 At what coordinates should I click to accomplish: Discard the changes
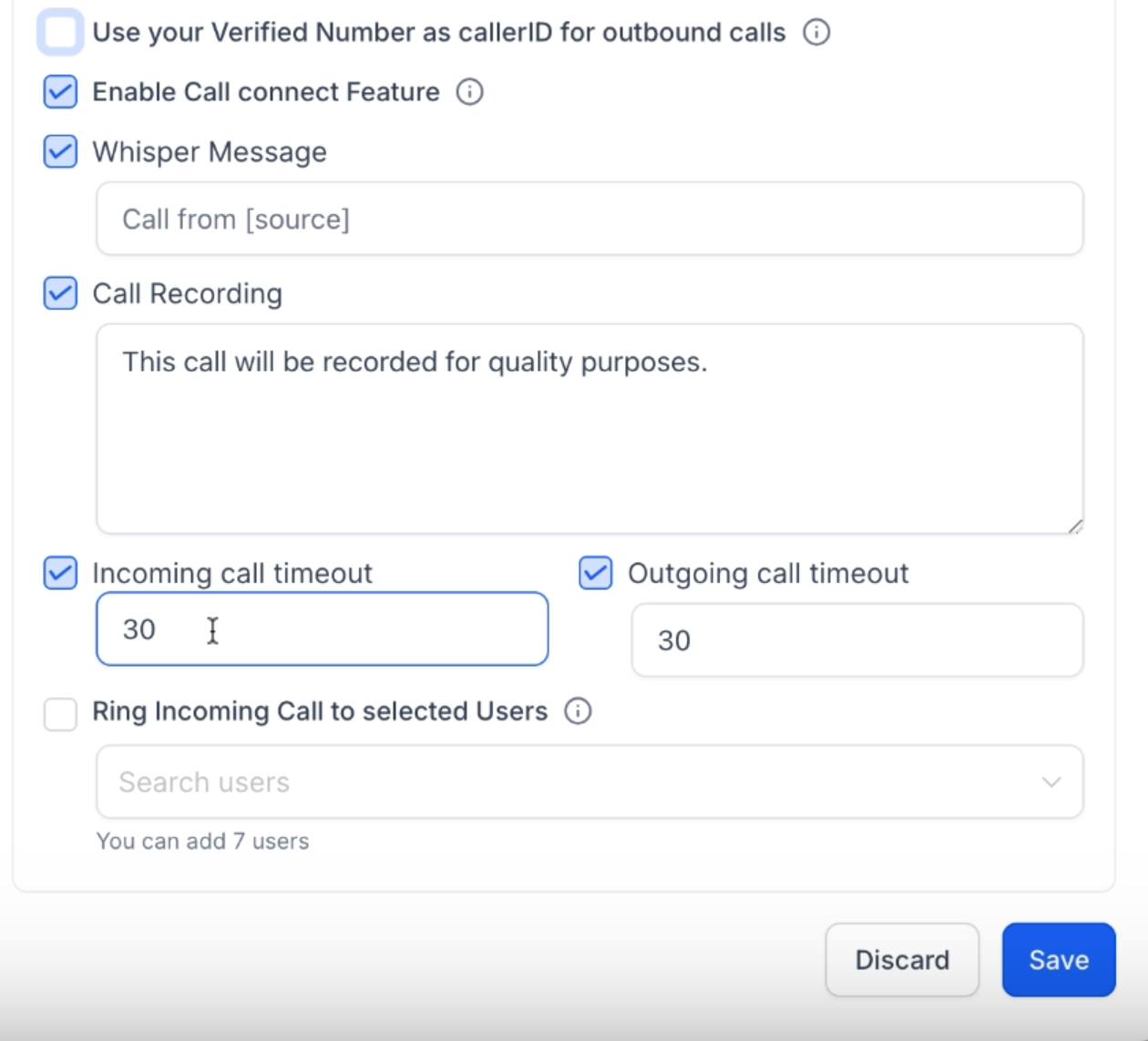click(902, 960)
